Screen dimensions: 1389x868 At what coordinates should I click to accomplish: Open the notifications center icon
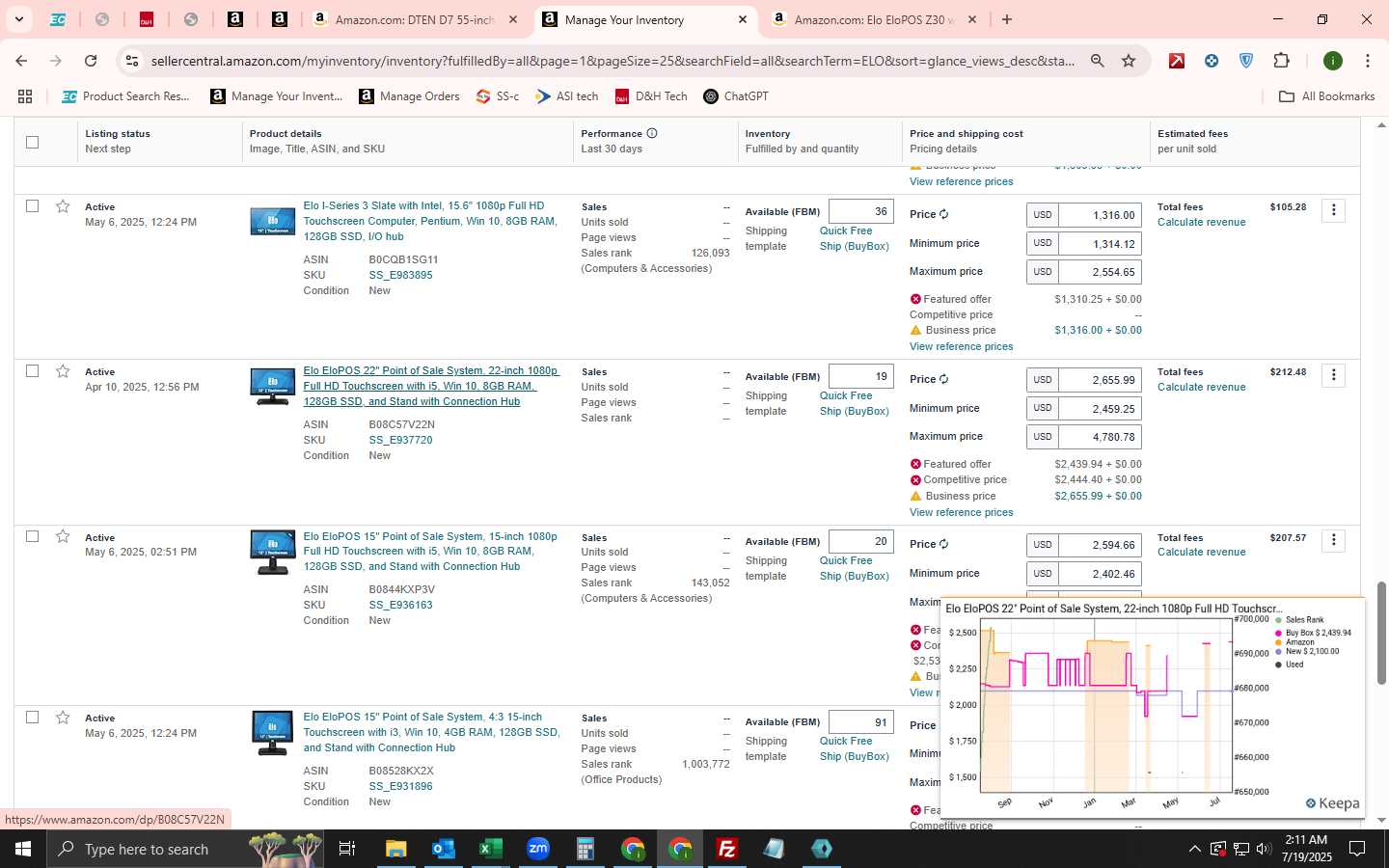[x=1357, y=849]
